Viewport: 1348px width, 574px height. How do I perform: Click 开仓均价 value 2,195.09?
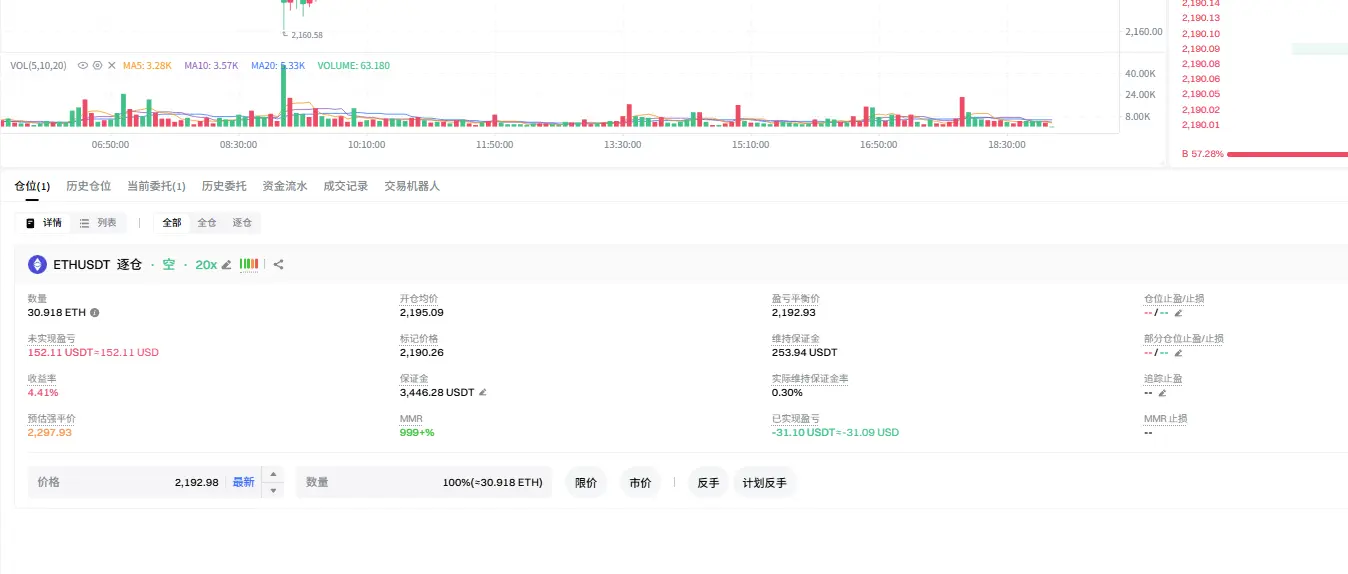pos(422,312)
